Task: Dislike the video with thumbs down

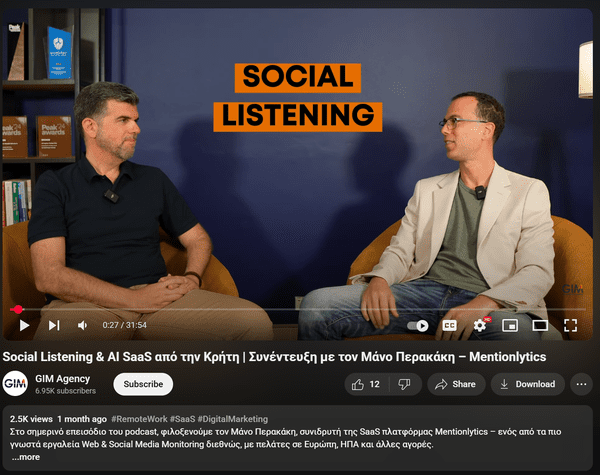Action: 405,384
